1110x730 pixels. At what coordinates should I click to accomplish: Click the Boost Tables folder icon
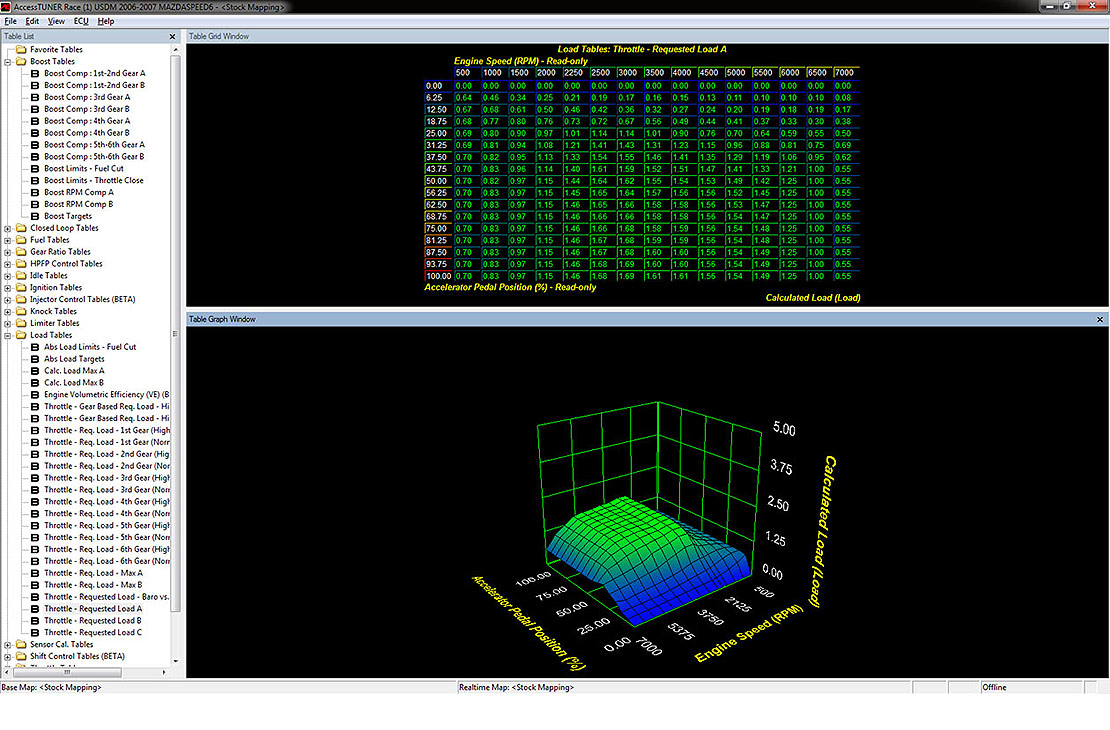[21, 62]
